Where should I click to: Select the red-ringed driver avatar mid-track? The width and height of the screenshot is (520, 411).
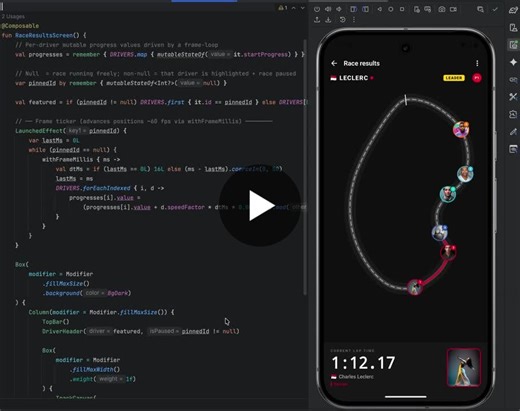point(448,252)
